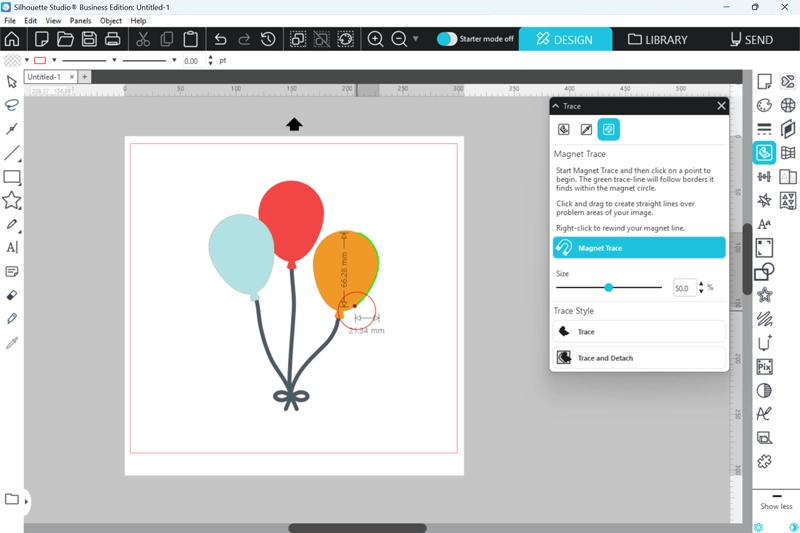Click the Trace and Detach button
The image size is (800, 533).
coord(639,357)
